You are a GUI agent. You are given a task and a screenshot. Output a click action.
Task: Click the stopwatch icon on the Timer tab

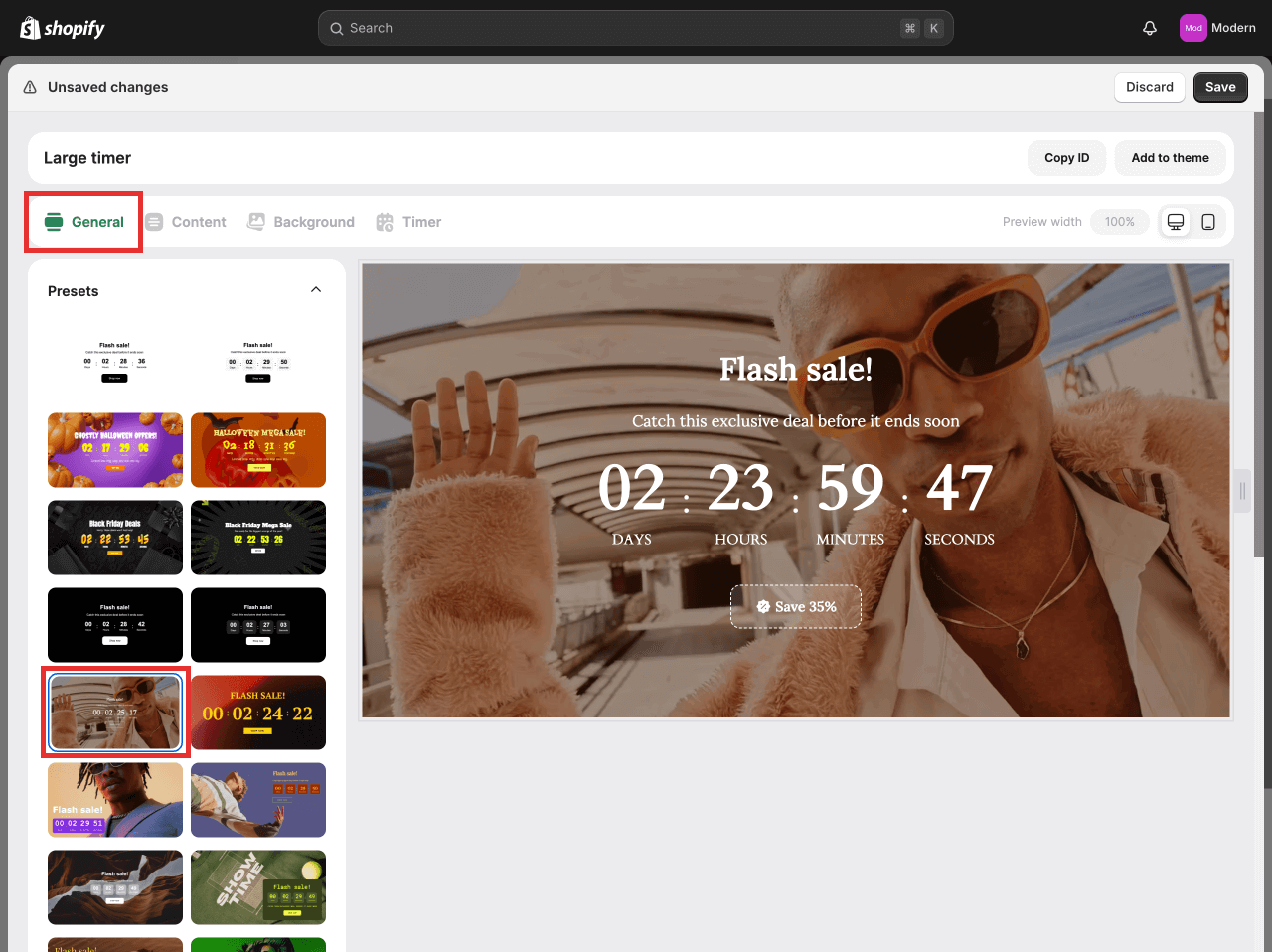(384, 222)
